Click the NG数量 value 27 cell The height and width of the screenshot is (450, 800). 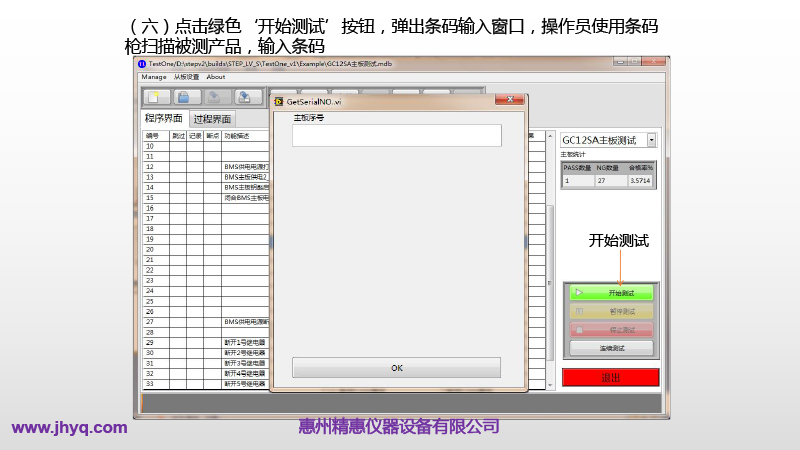[x=611, y=181]
